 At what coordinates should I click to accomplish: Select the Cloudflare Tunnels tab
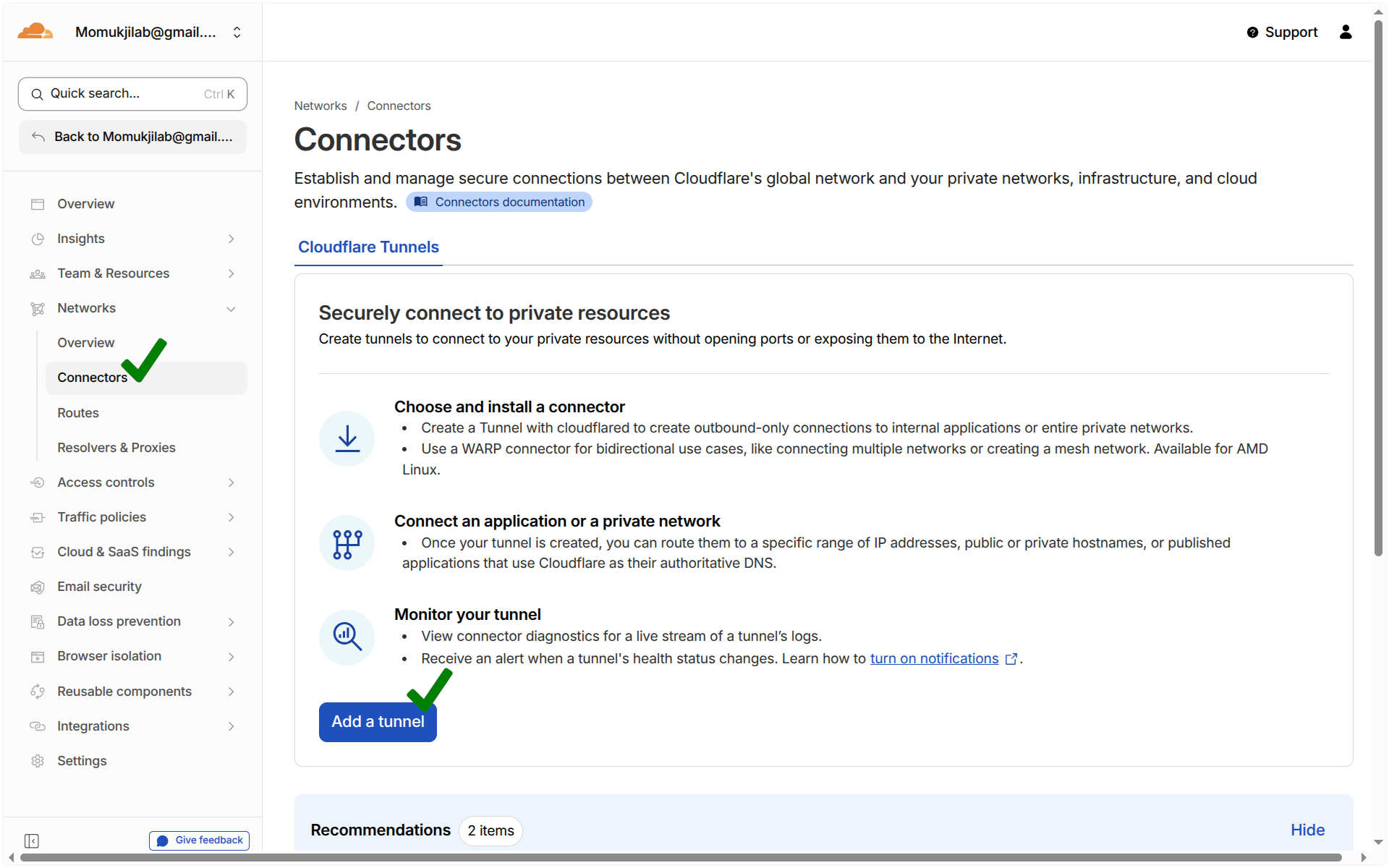pyautogui.click(x=368, y=247)
